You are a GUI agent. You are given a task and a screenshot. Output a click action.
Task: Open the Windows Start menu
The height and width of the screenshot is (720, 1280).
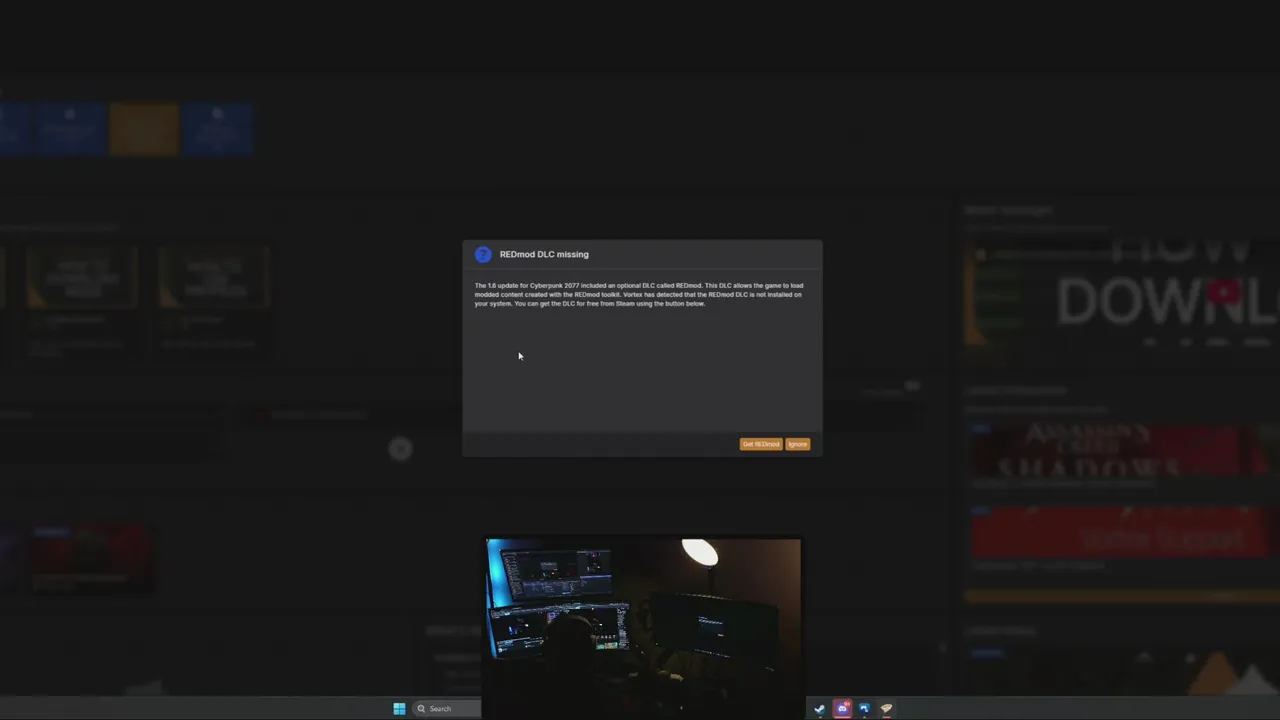[x=399, y=708]
